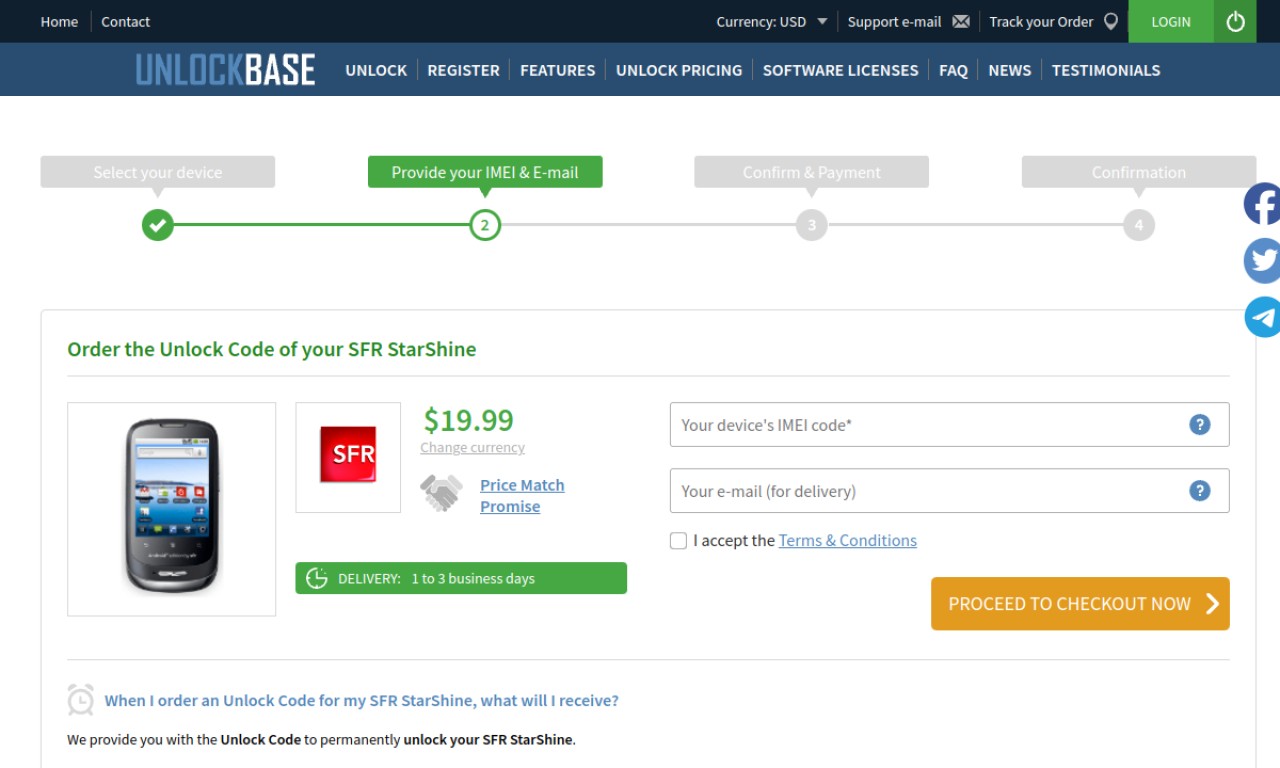Open the Facebook share icon
The width and height of the screenshot is (1280, 768).
click(1263, 204)
